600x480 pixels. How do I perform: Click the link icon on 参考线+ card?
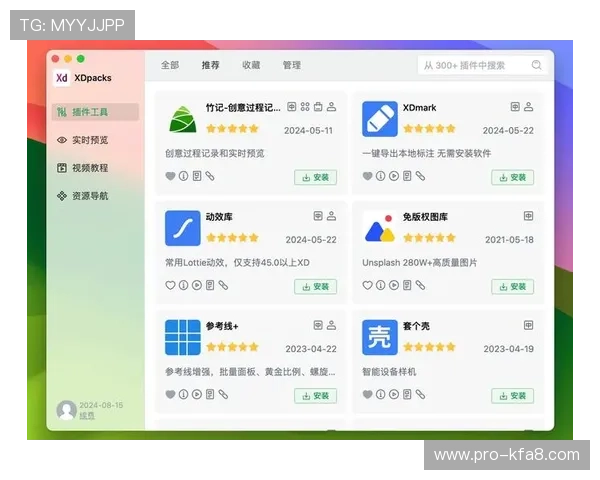tap(223, 394)
